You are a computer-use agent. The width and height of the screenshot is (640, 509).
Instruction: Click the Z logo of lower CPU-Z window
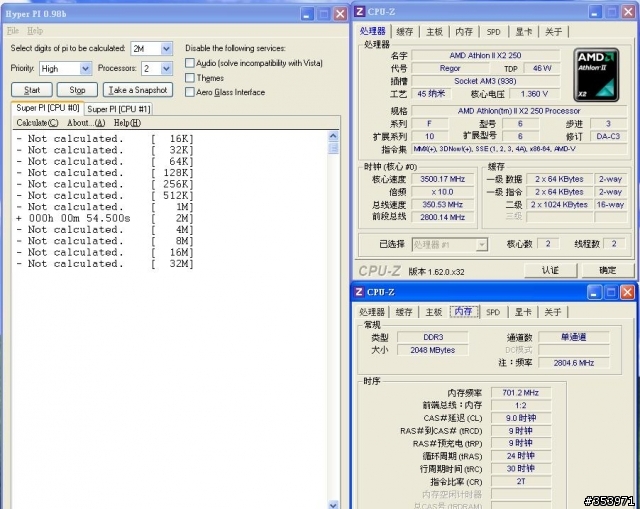[x=359, y=292]
